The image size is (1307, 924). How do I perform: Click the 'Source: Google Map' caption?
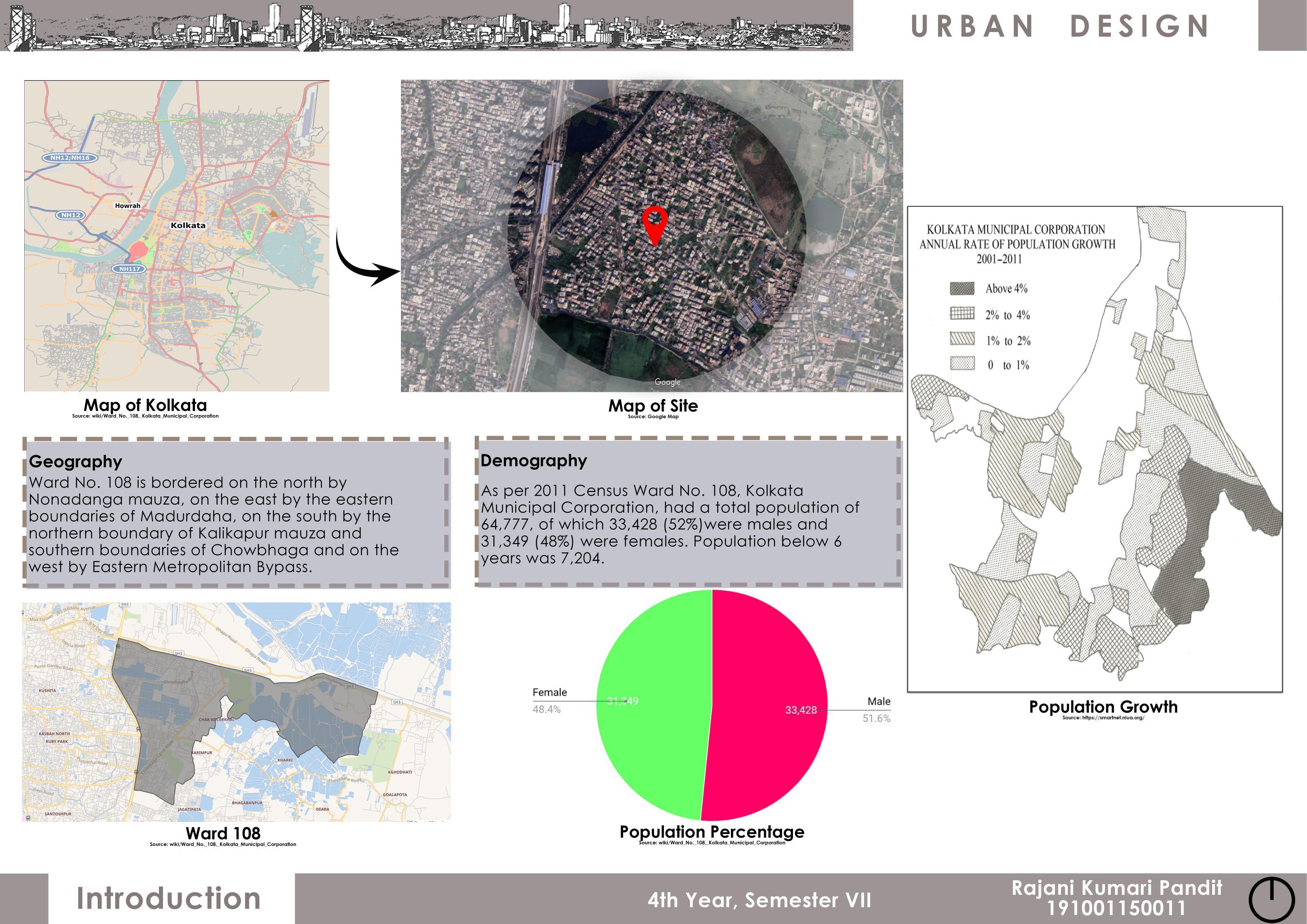click(653, 417)
